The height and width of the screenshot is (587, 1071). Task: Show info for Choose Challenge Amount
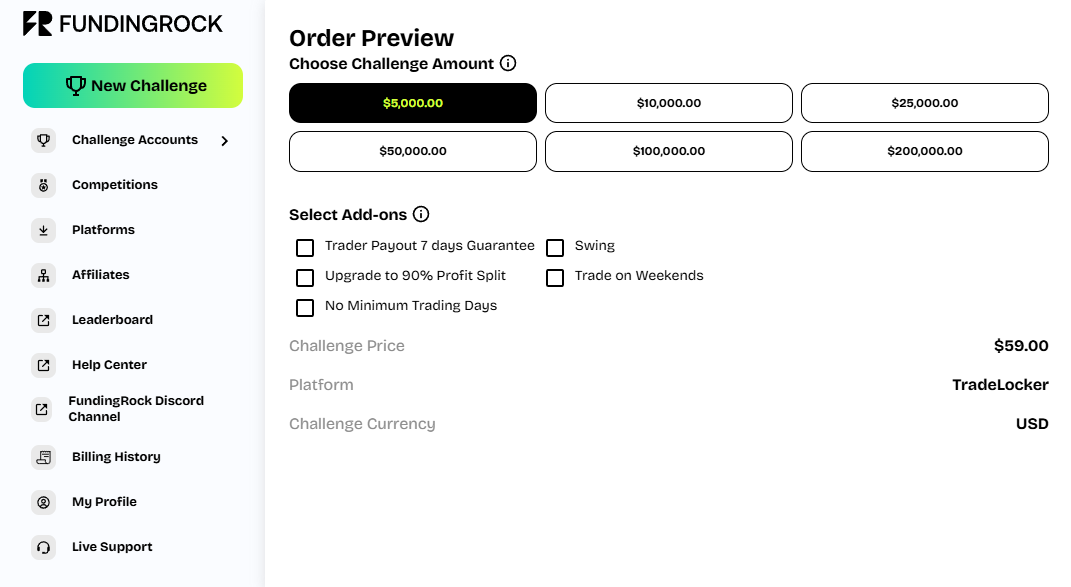point(508,64)
